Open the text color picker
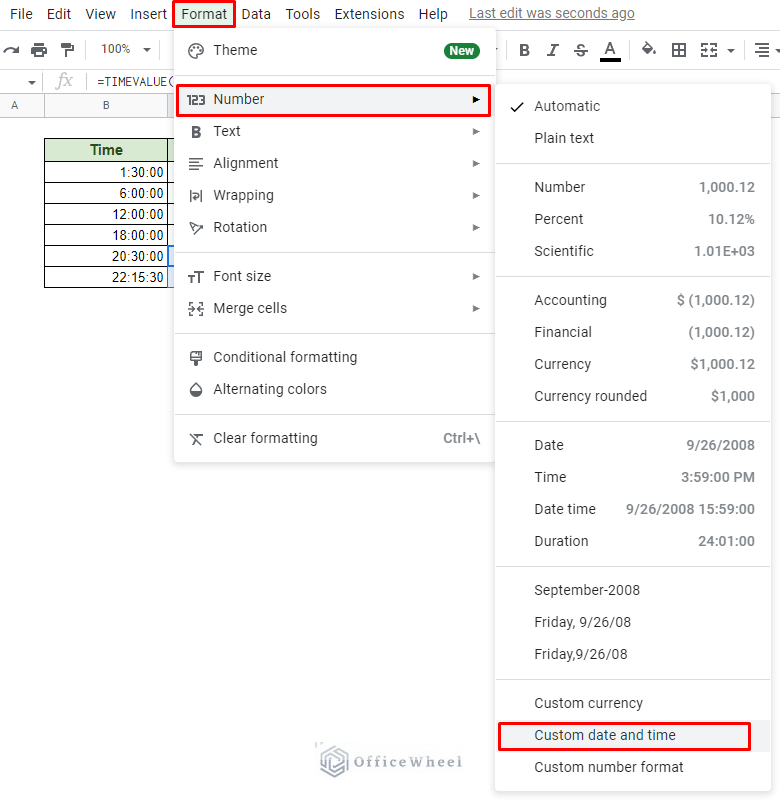The height and width of the screenshot is (800, 780). pos(610,51)
